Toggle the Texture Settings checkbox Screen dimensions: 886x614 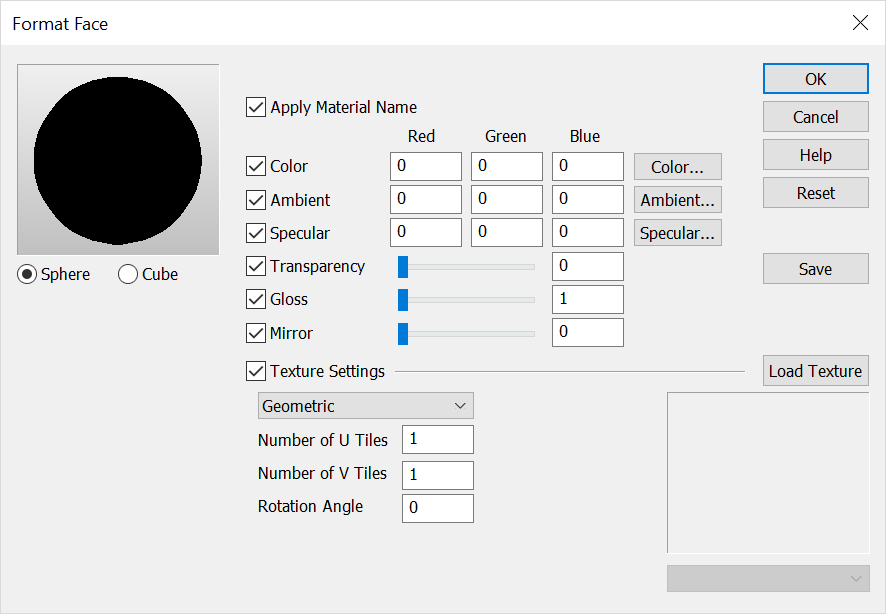(x=256, y=370)
